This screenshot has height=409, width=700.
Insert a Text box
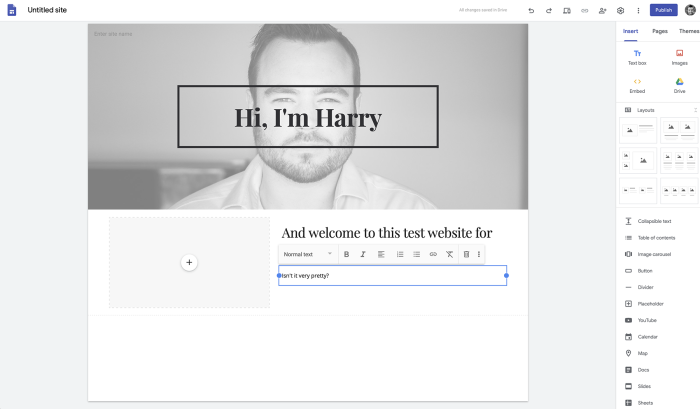click(x=637, y=58)
